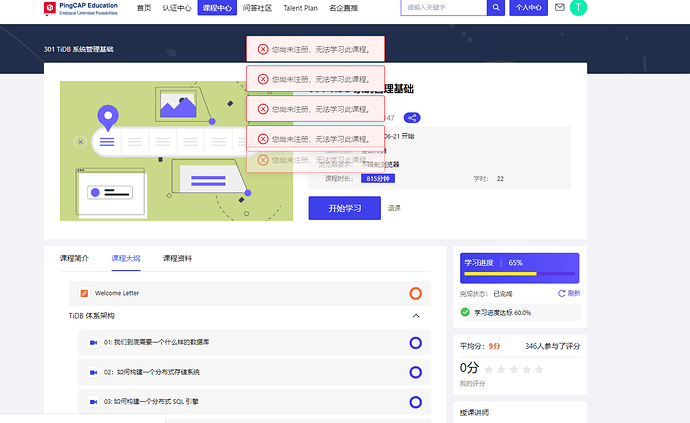Screen dimensions: 690x423
Task: Switch to the 课程简介 tab
Action: tap(74, 258)
